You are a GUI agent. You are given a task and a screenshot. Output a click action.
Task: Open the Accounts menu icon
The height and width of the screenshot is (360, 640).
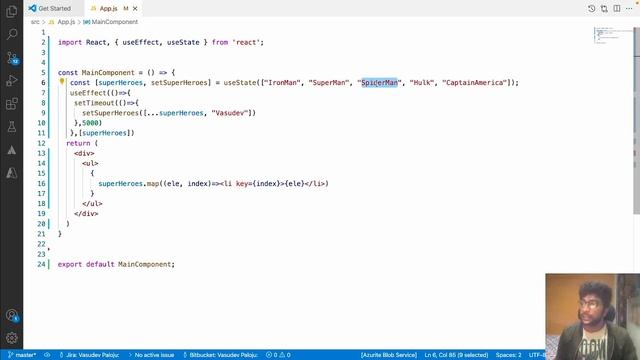click(12, 315)
